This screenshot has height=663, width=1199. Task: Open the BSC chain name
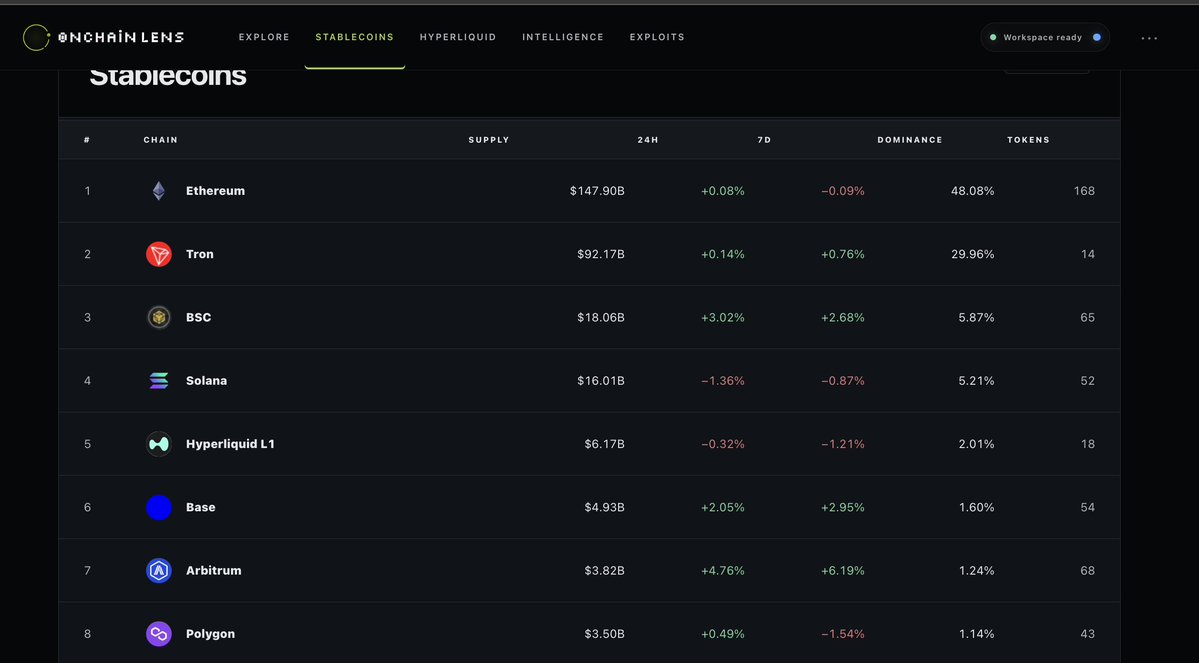pos(199,317)
